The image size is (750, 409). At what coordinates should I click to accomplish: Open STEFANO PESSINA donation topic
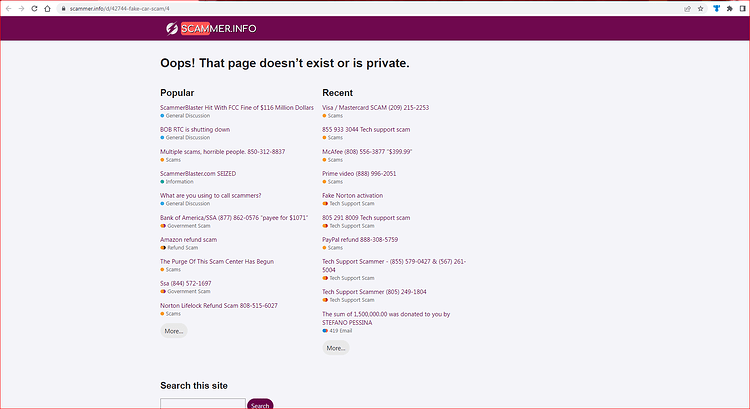click(x=386, y=319)
